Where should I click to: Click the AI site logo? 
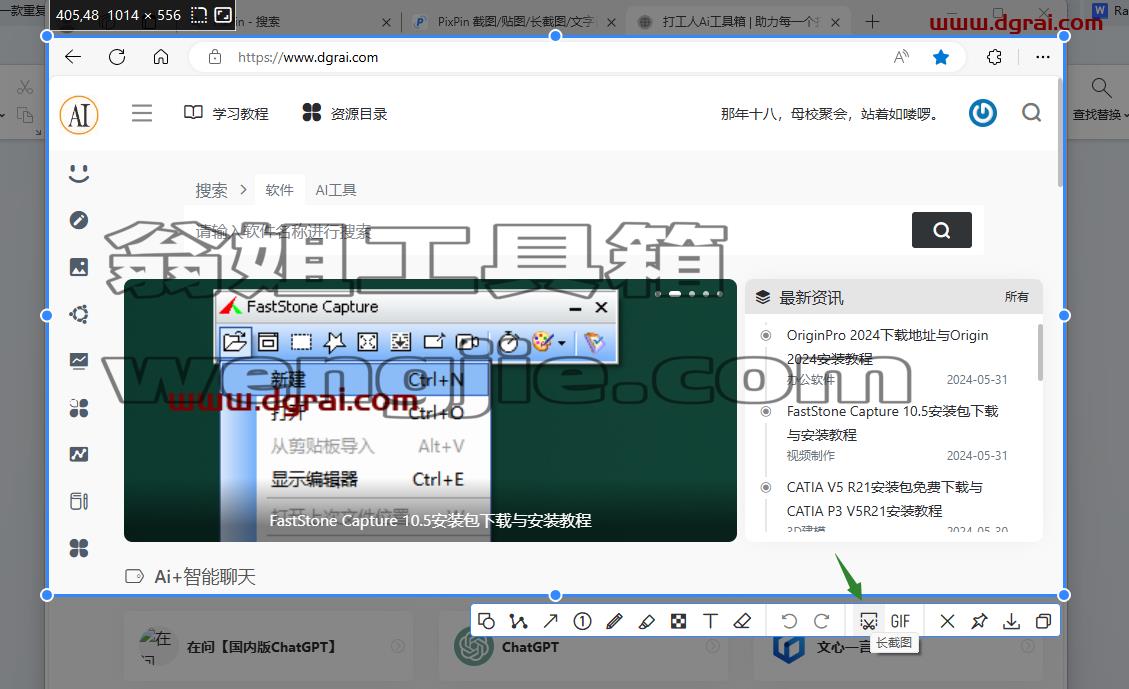coord(79,115)
